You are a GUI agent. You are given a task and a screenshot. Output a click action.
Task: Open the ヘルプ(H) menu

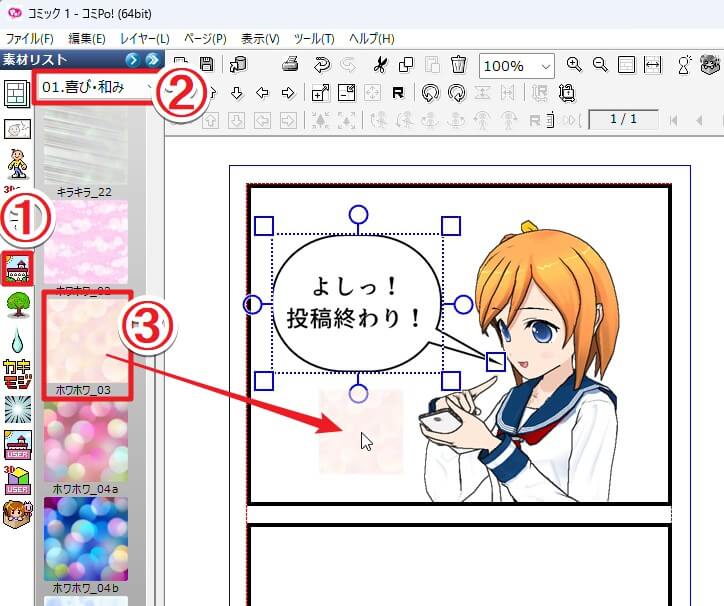coord(372,38)
